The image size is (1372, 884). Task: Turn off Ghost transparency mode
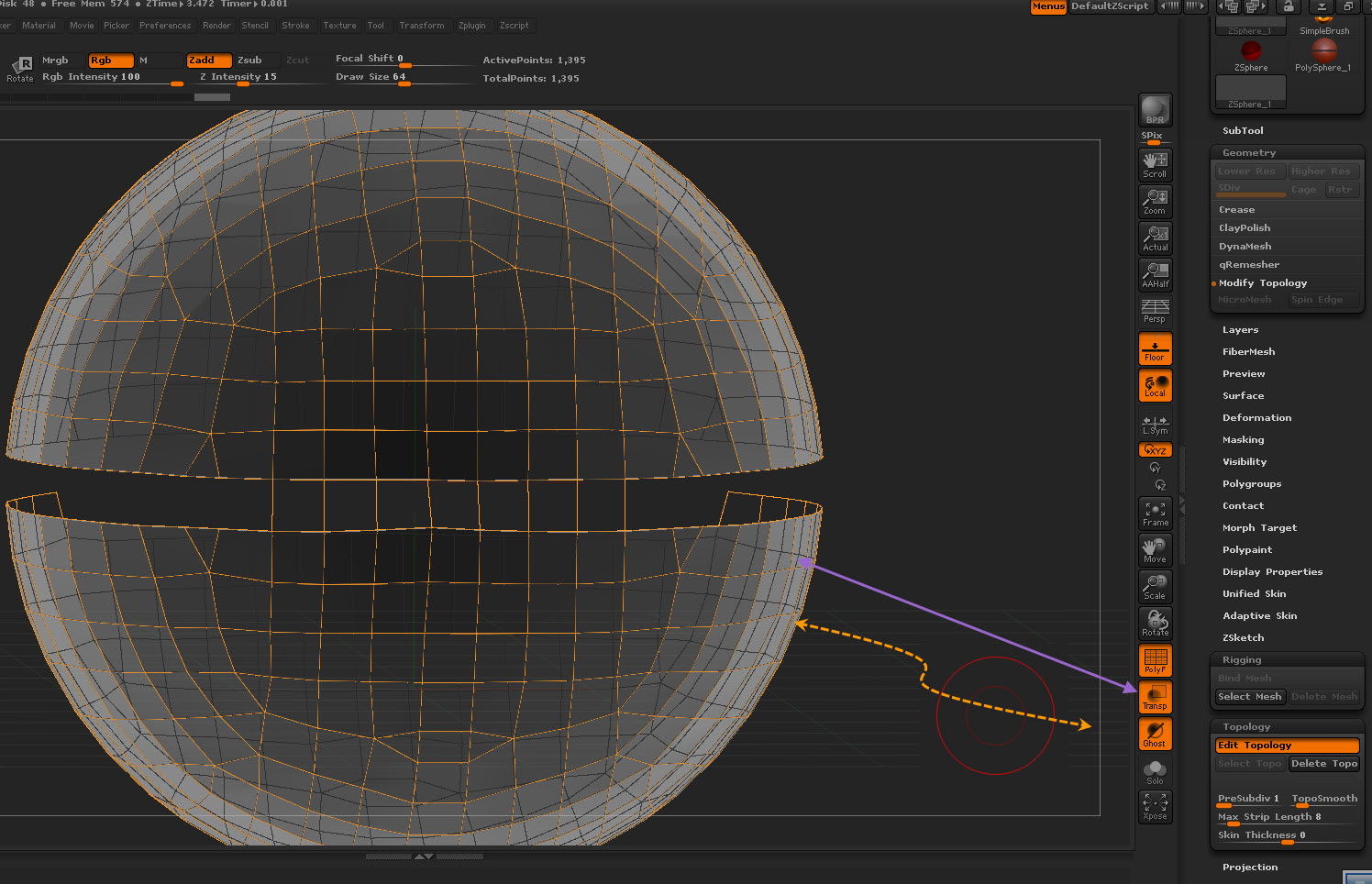[x=1155, y=735]
